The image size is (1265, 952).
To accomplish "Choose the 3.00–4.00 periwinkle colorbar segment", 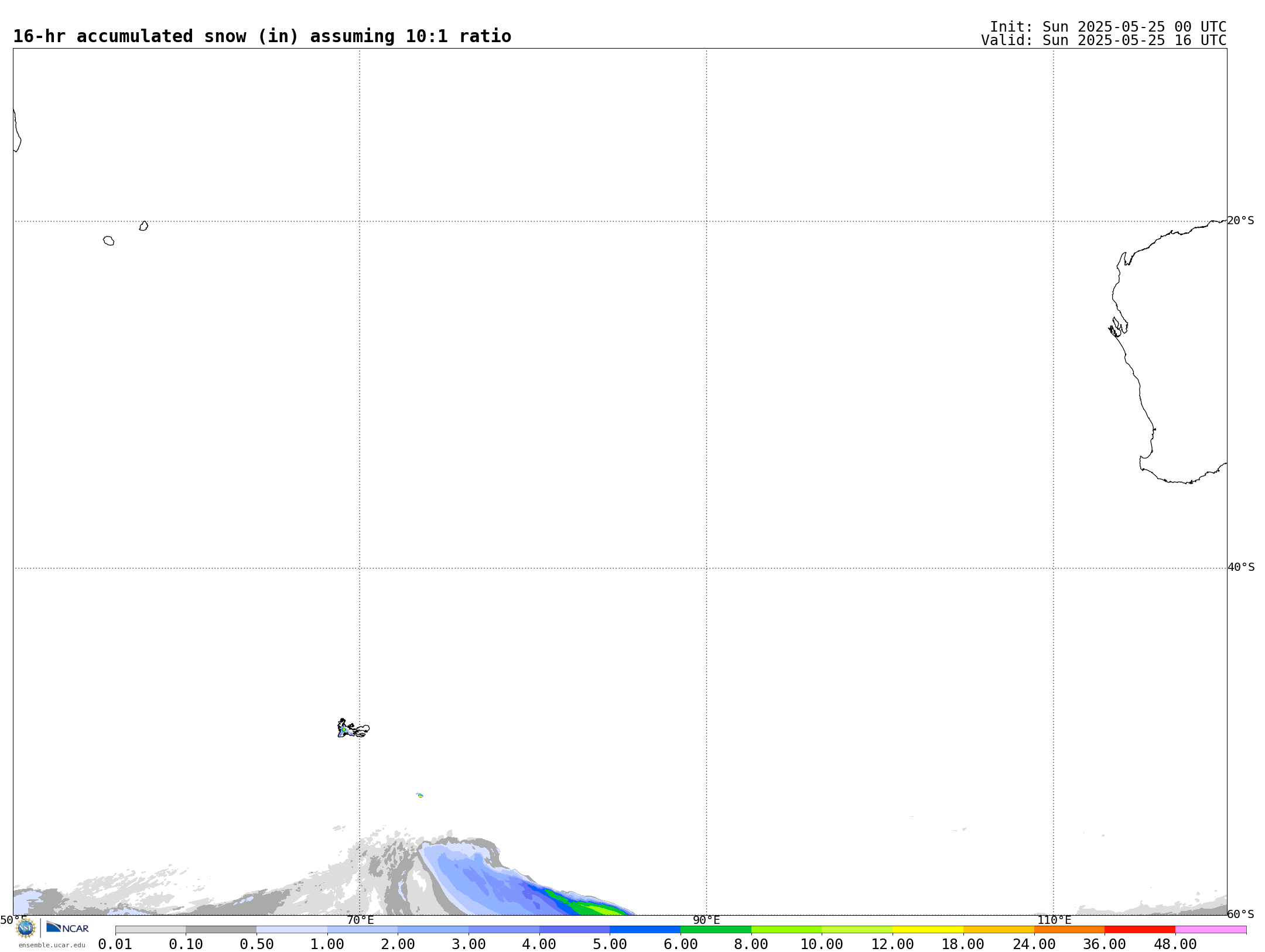I will (x=504, y=930).
